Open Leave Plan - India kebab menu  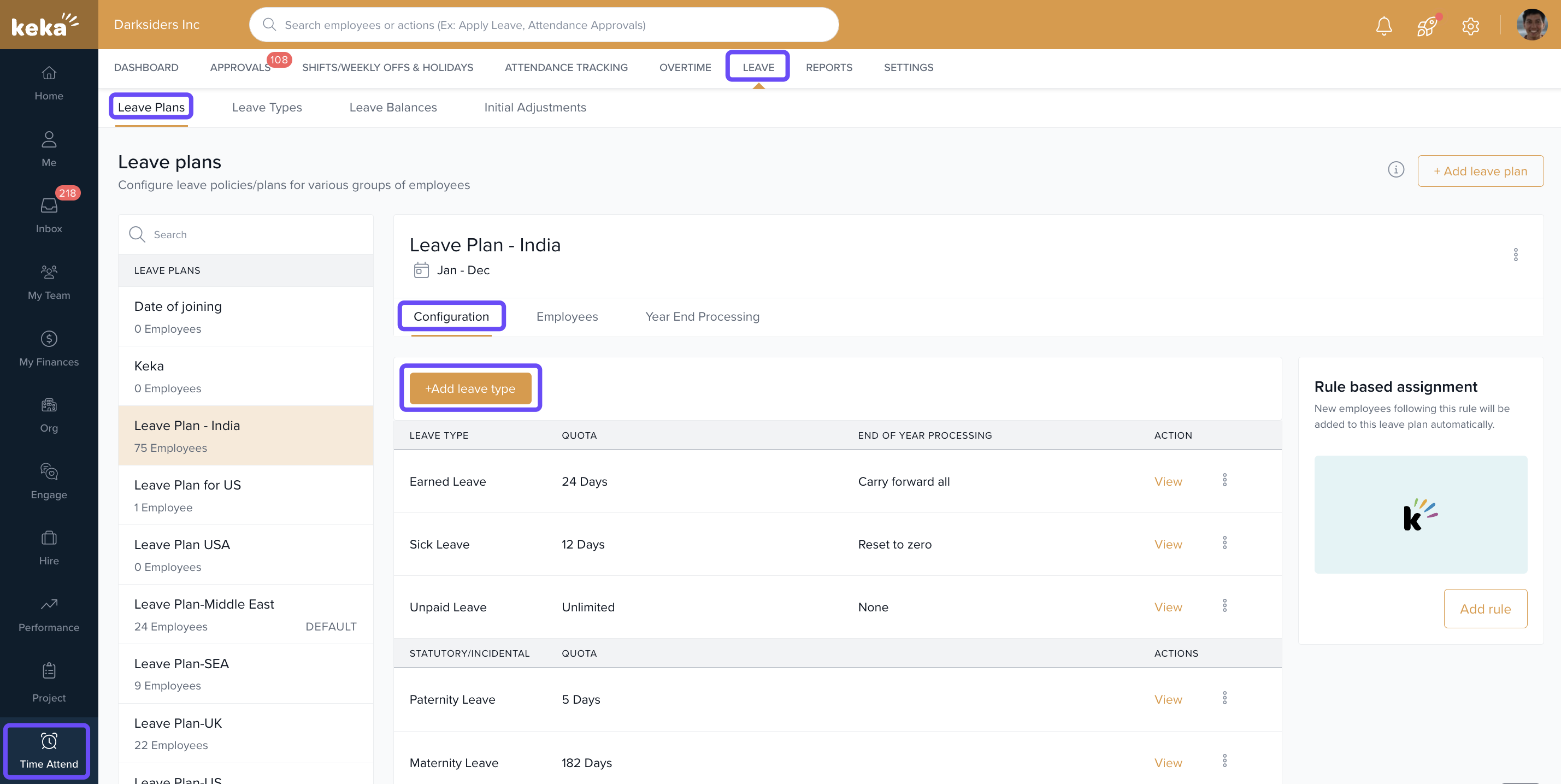point(1516,255)
